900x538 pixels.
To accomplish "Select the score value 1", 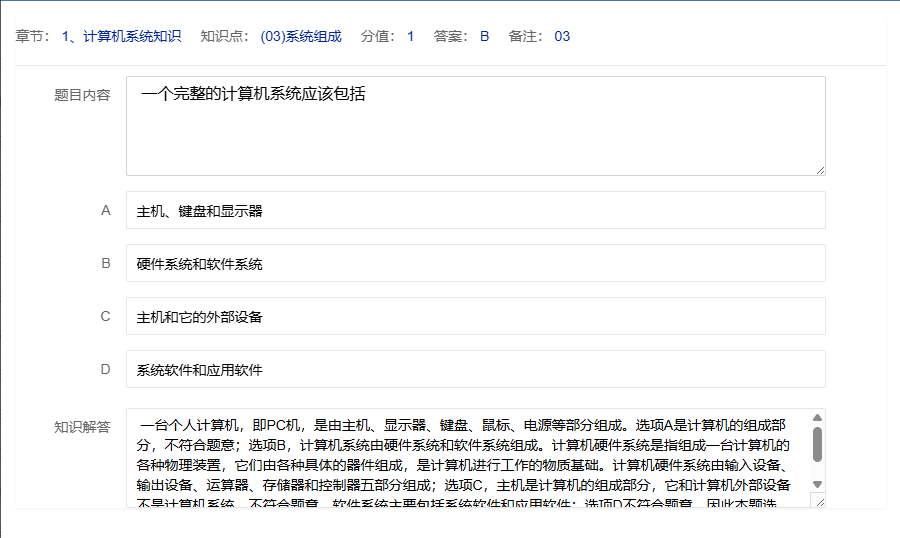I will click(410, 37).
